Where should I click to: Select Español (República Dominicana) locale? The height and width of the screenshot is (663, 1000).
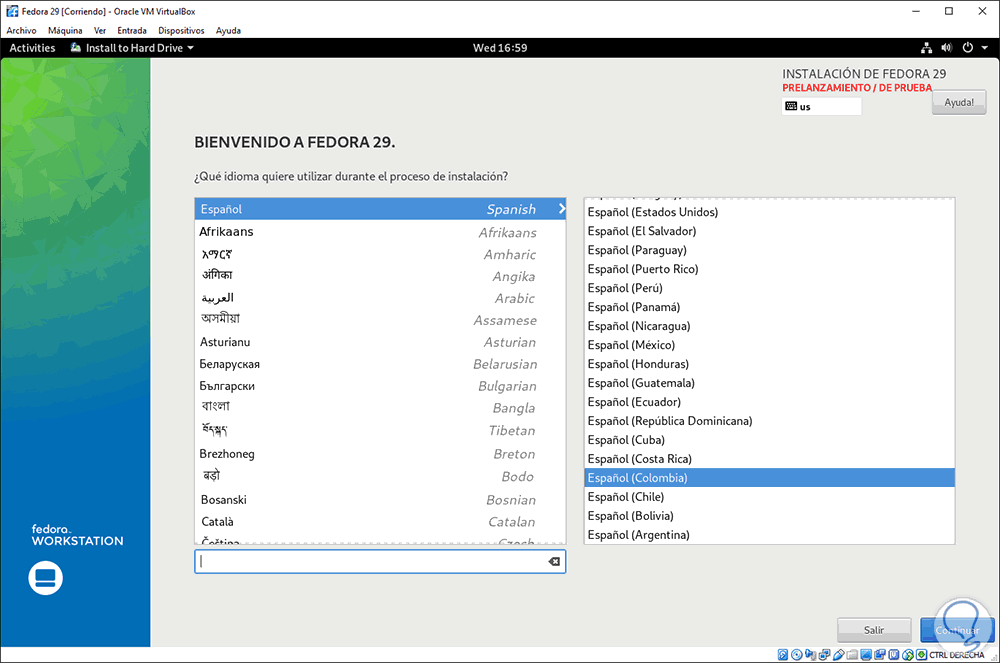click(x=769, y=421)
